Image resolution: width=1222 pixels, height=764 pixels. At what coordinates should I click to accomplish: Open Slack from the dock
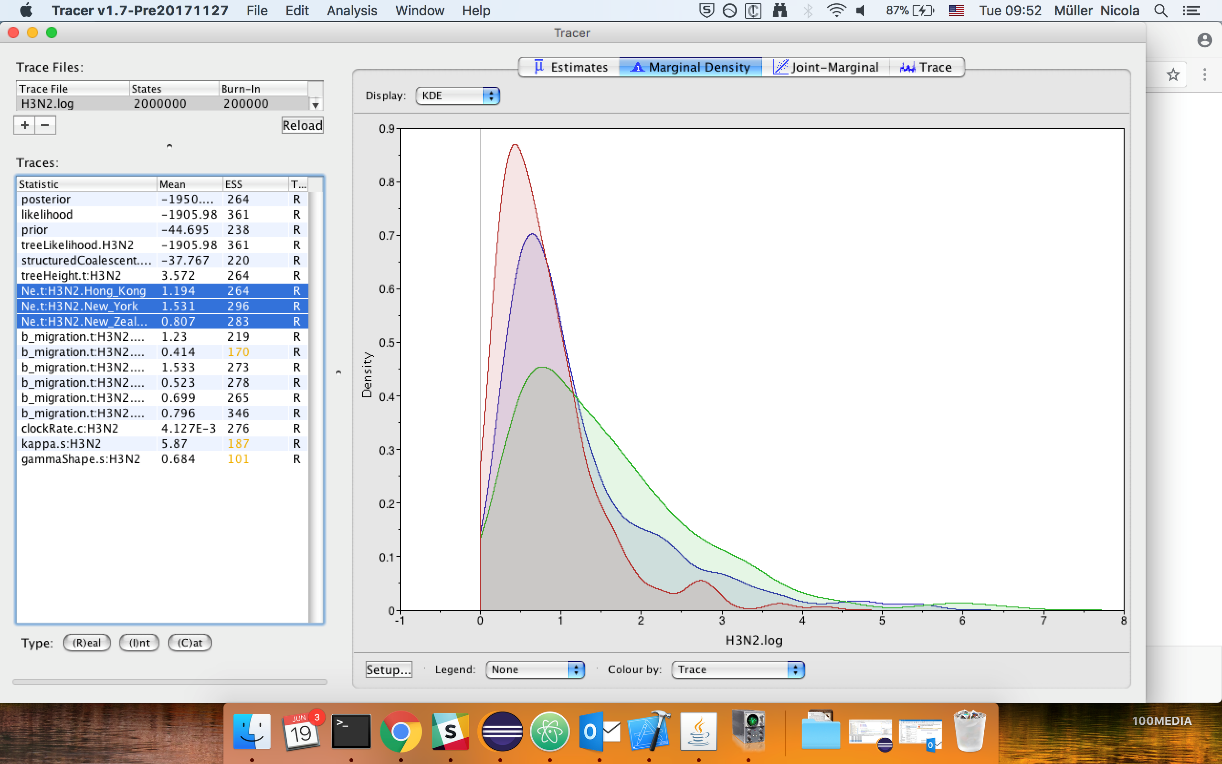[x=451, y=732]
